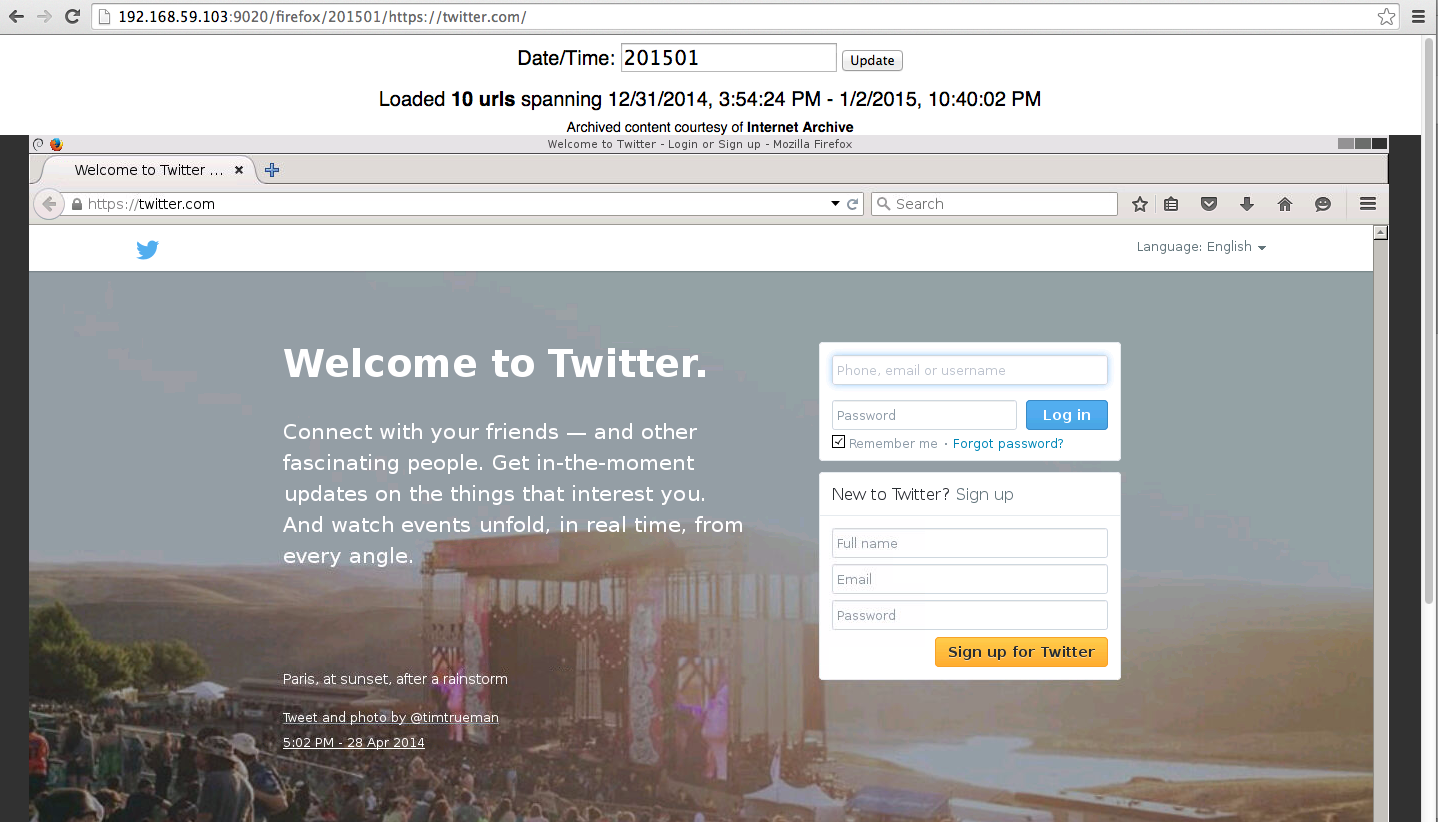Save page to Pocket
The width and height of the screenshot is (1438, 822).
pyautogui.click(x=1209, y=204)
